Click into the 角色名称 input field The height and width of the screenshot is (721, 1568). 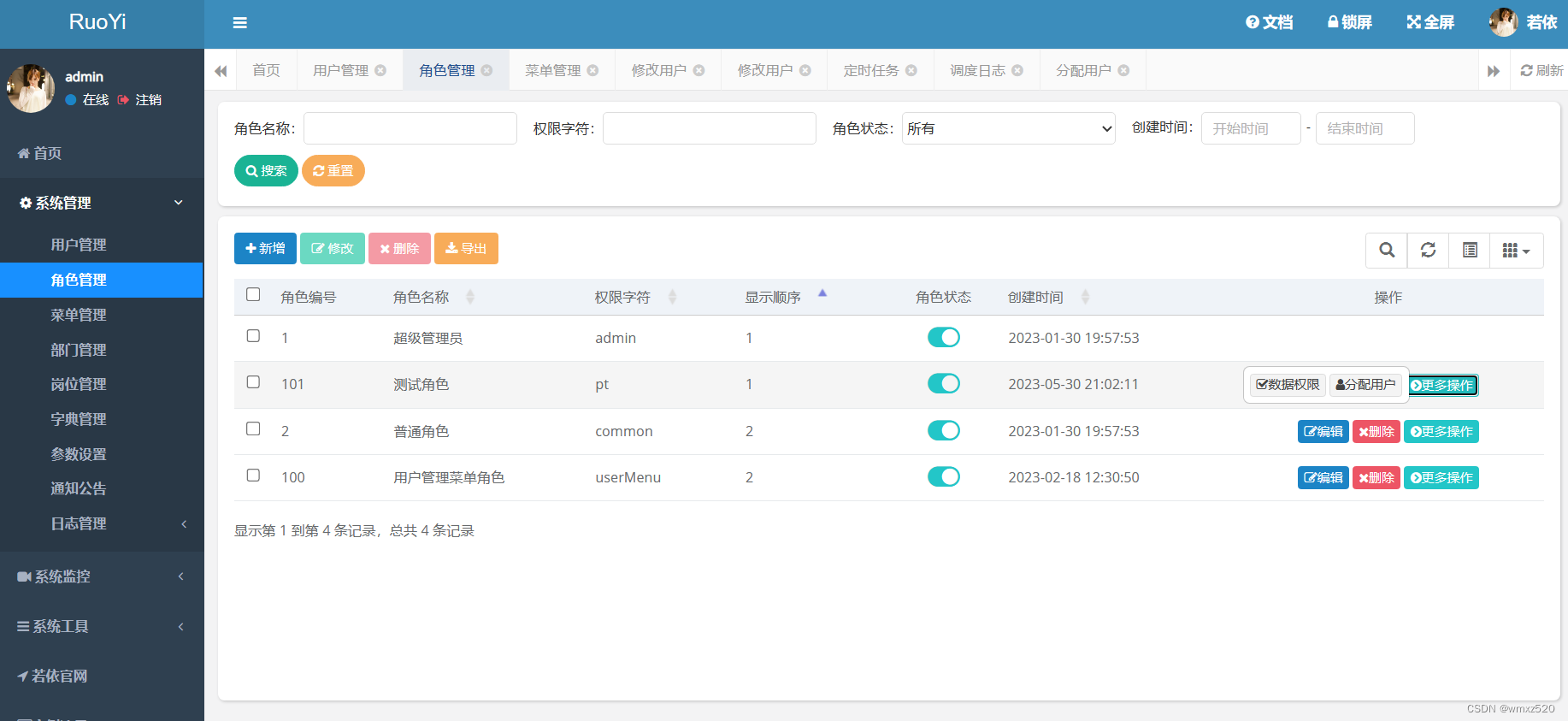[x=410, y=128]
